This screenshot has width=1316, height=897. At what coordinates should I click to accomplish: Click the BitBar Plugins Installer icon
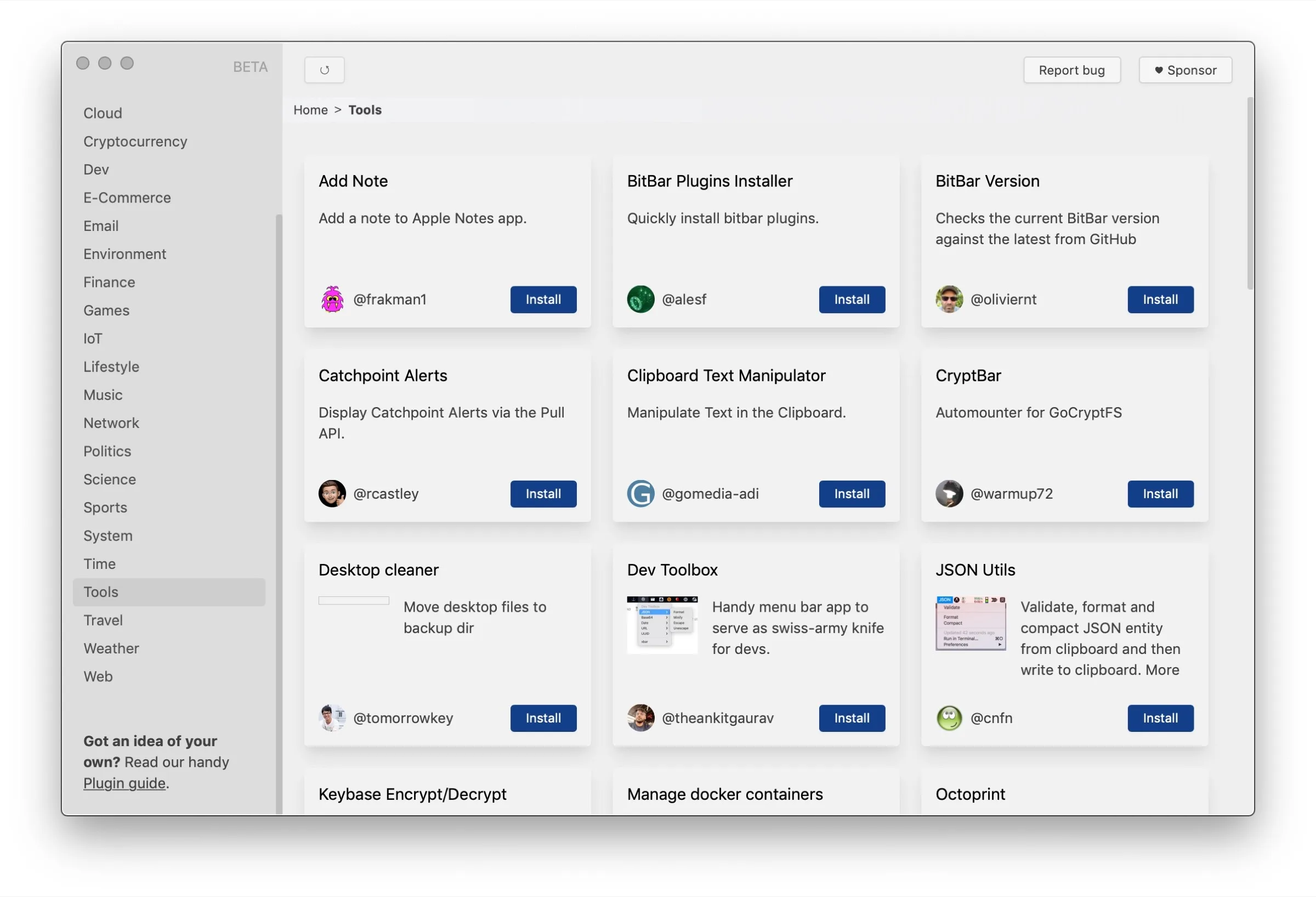coord(640,298)
